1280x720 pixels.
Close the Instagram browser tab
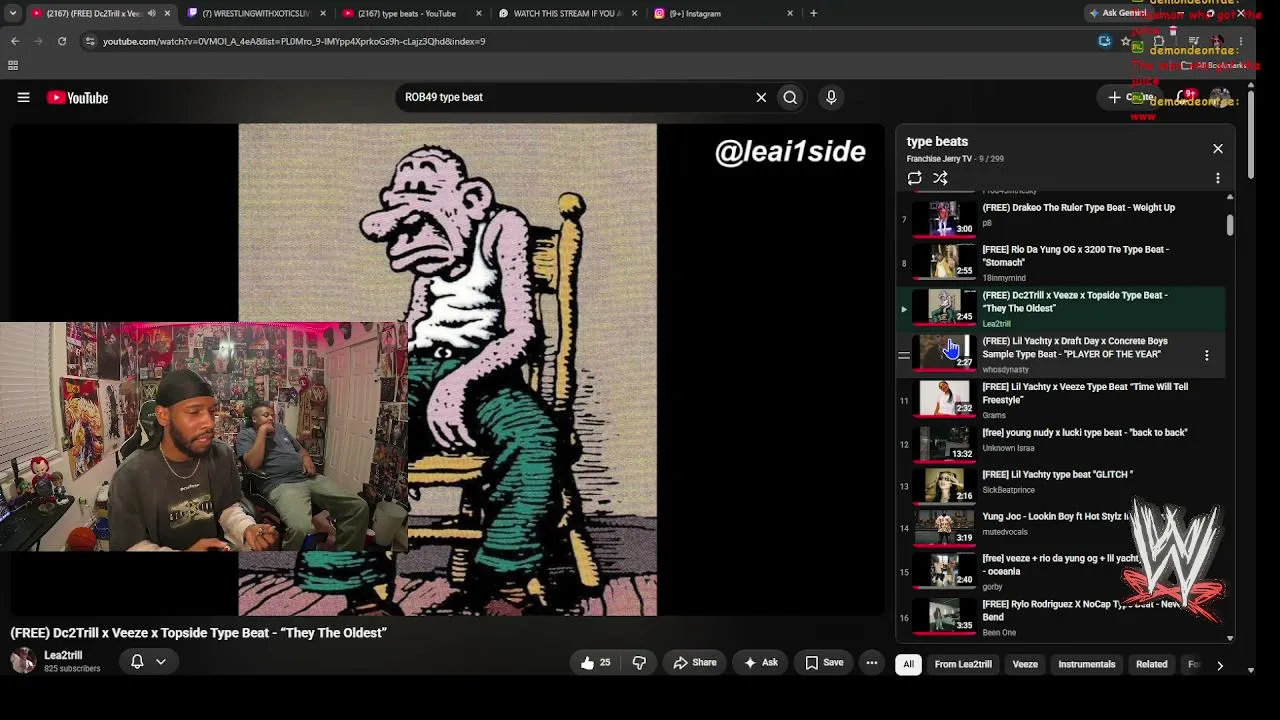pos(790,13)
